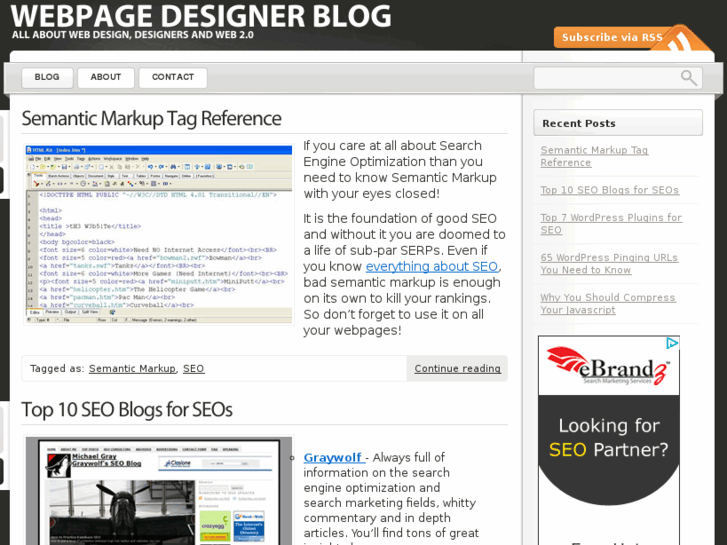This screenshot has width=727, height=545.
Task: Open recent post 65 WordPress Pinging URLs
Action: 609,263
